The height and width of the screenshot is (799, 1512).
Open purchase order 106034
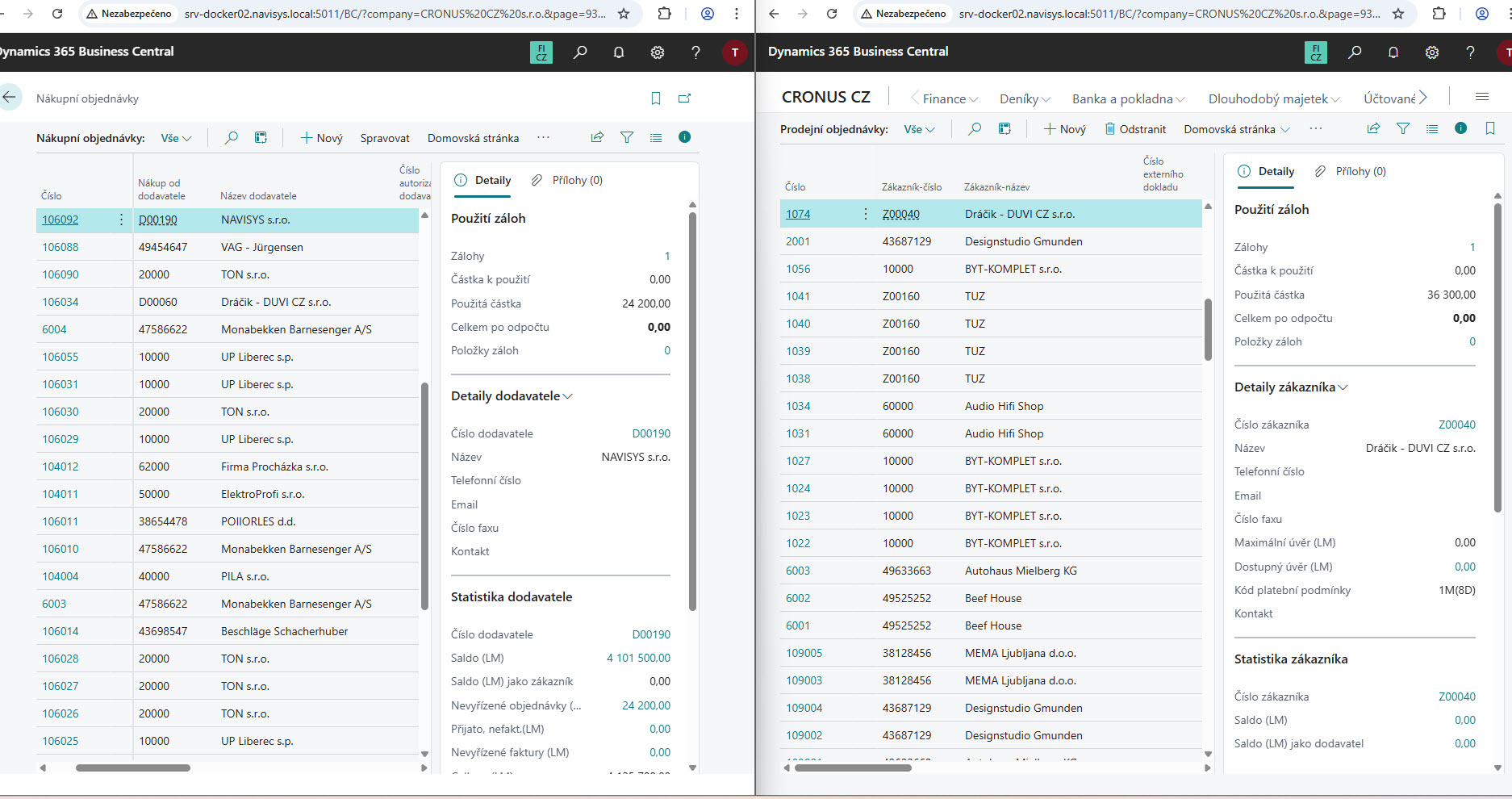click(61, 302)
